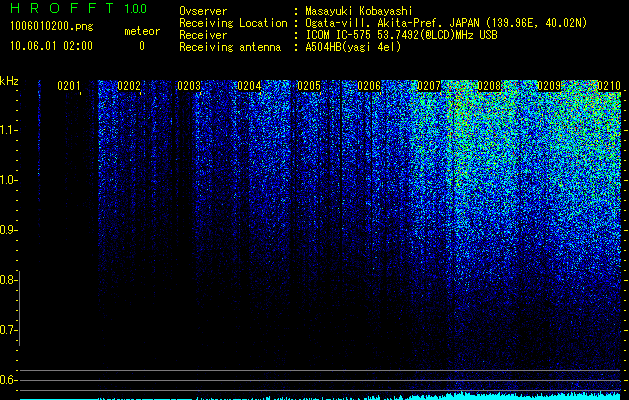
Task: Click the meteor label
Action: pos(142,31)
